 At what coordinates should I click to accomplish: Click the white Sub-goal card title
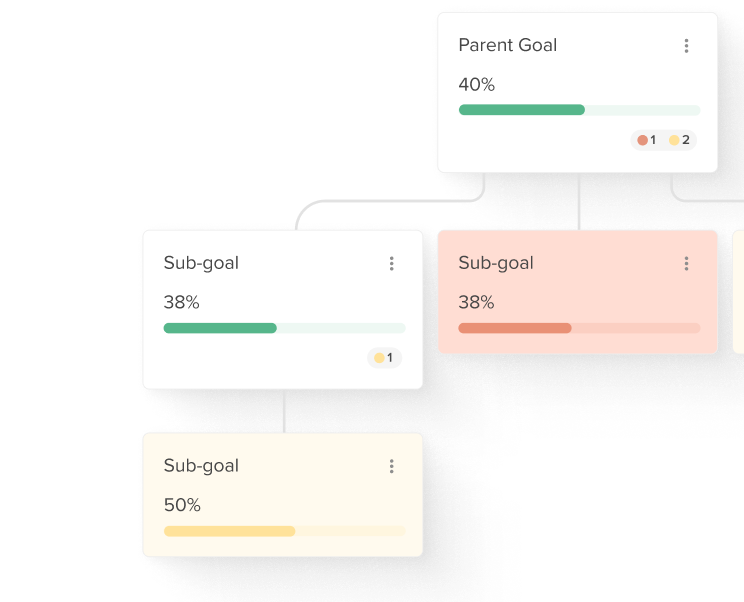point(201,263)
